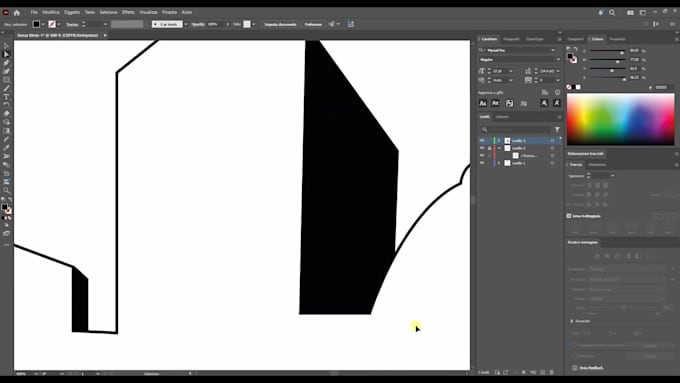Click the Cyan (C) slider
The image size is (680, 383).
pos(607,51)
